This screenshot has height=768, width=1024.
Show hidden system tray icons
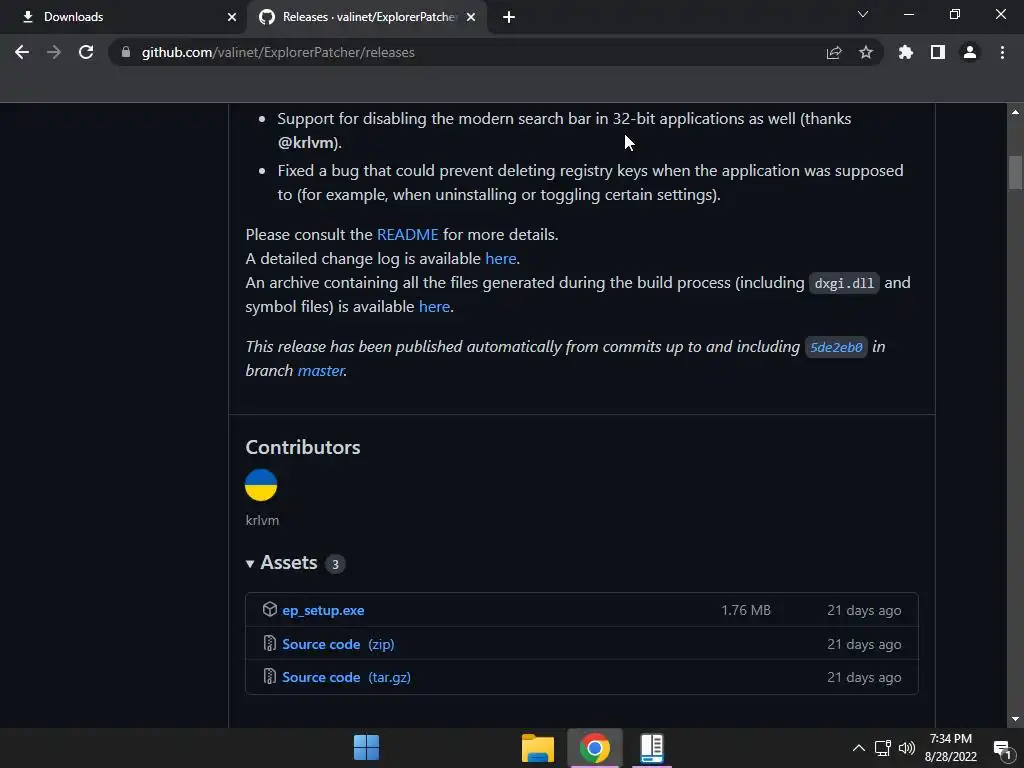[859, 748]
